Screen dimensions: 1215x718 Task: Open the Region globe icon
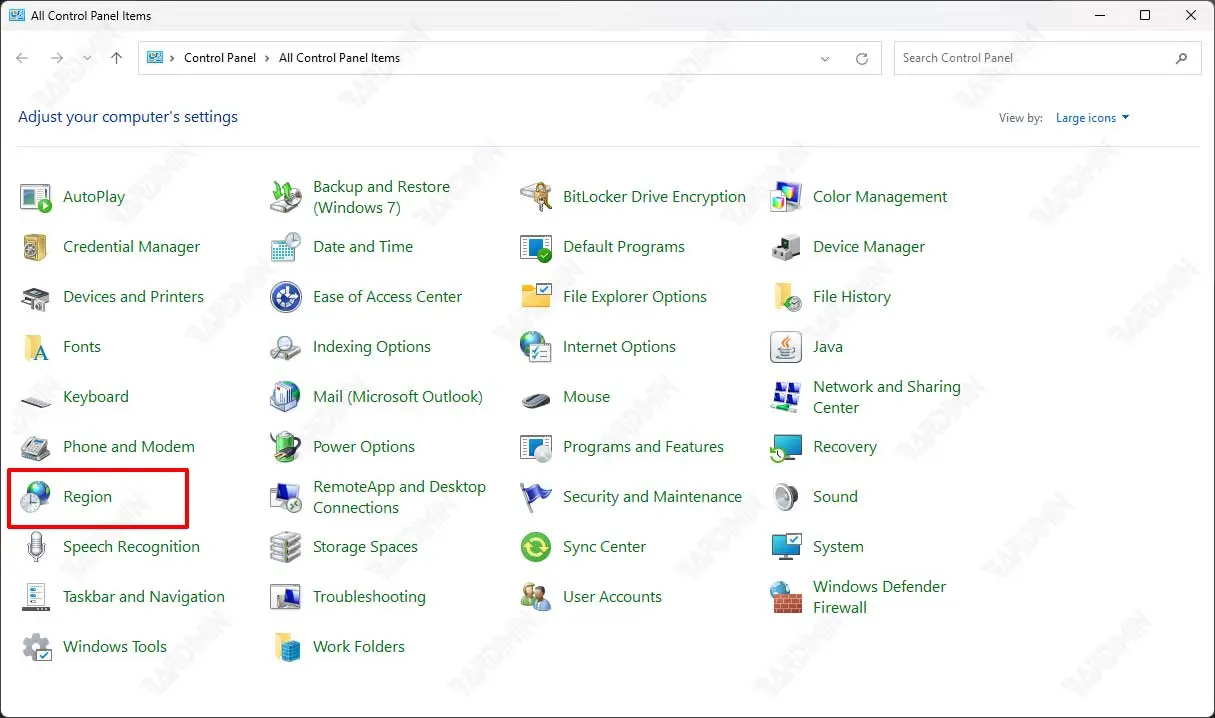point(36,497)
